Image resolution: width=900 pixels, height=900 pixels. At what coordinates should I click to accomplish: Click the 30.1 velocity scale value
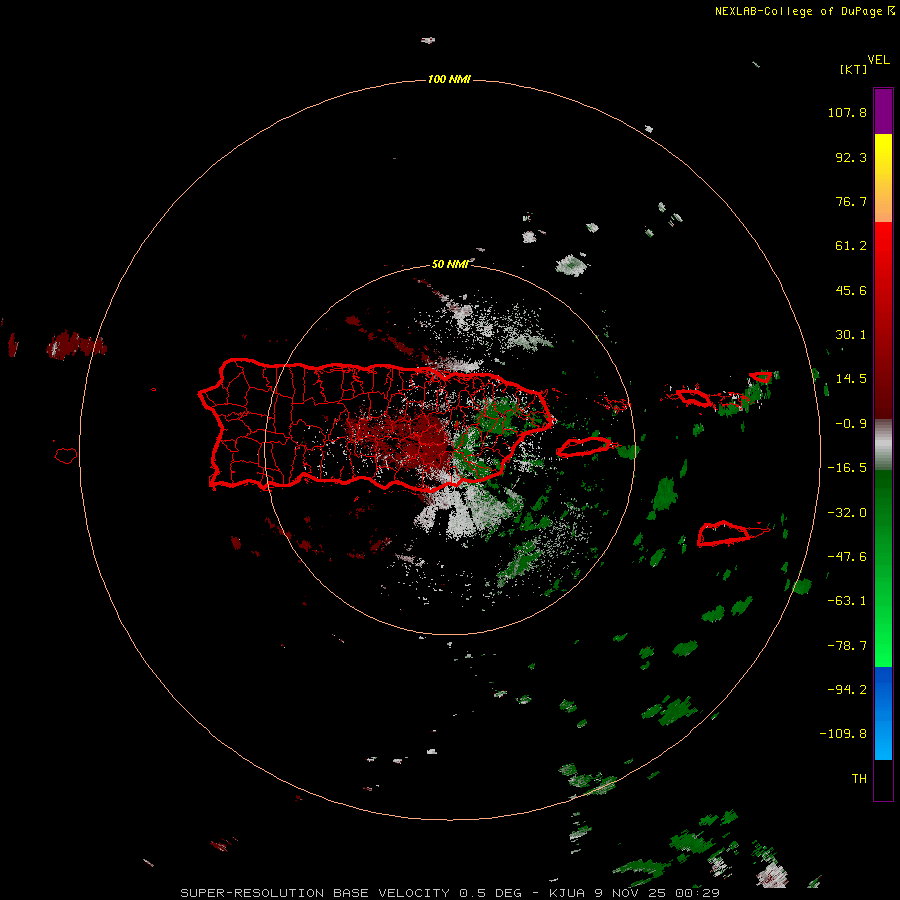pos(851,335)
